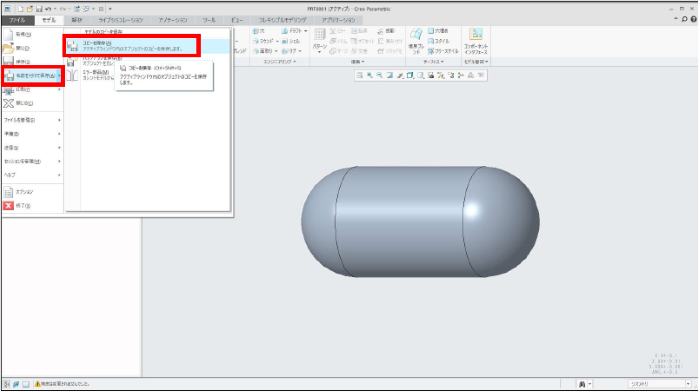Image resolution: width=700 pixels, height=392 pixels.
Task: Select the Round (ラウンド) tool
Action: 263,41
